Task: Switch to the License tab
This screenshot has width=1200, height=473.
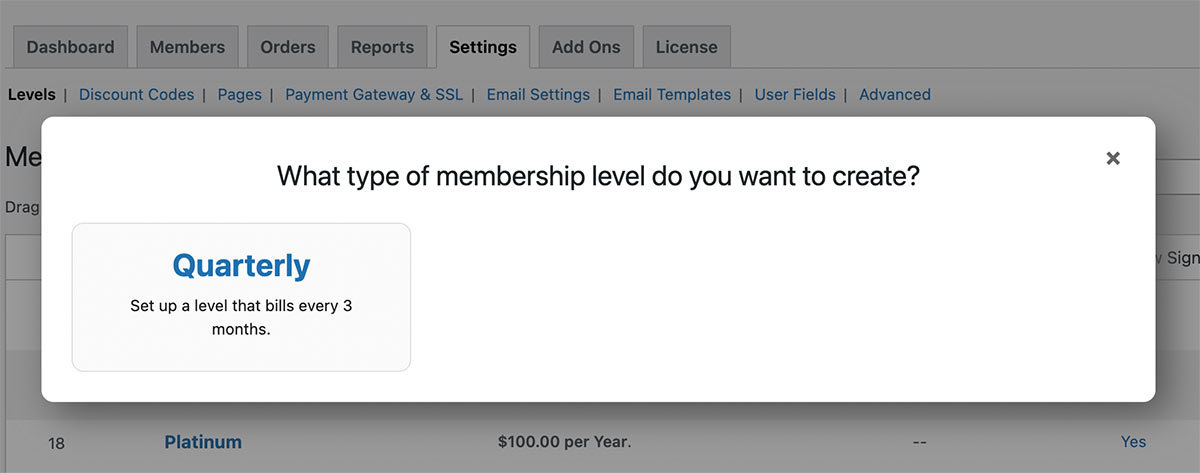Action: pyautogui.click(x=686, y=47)
